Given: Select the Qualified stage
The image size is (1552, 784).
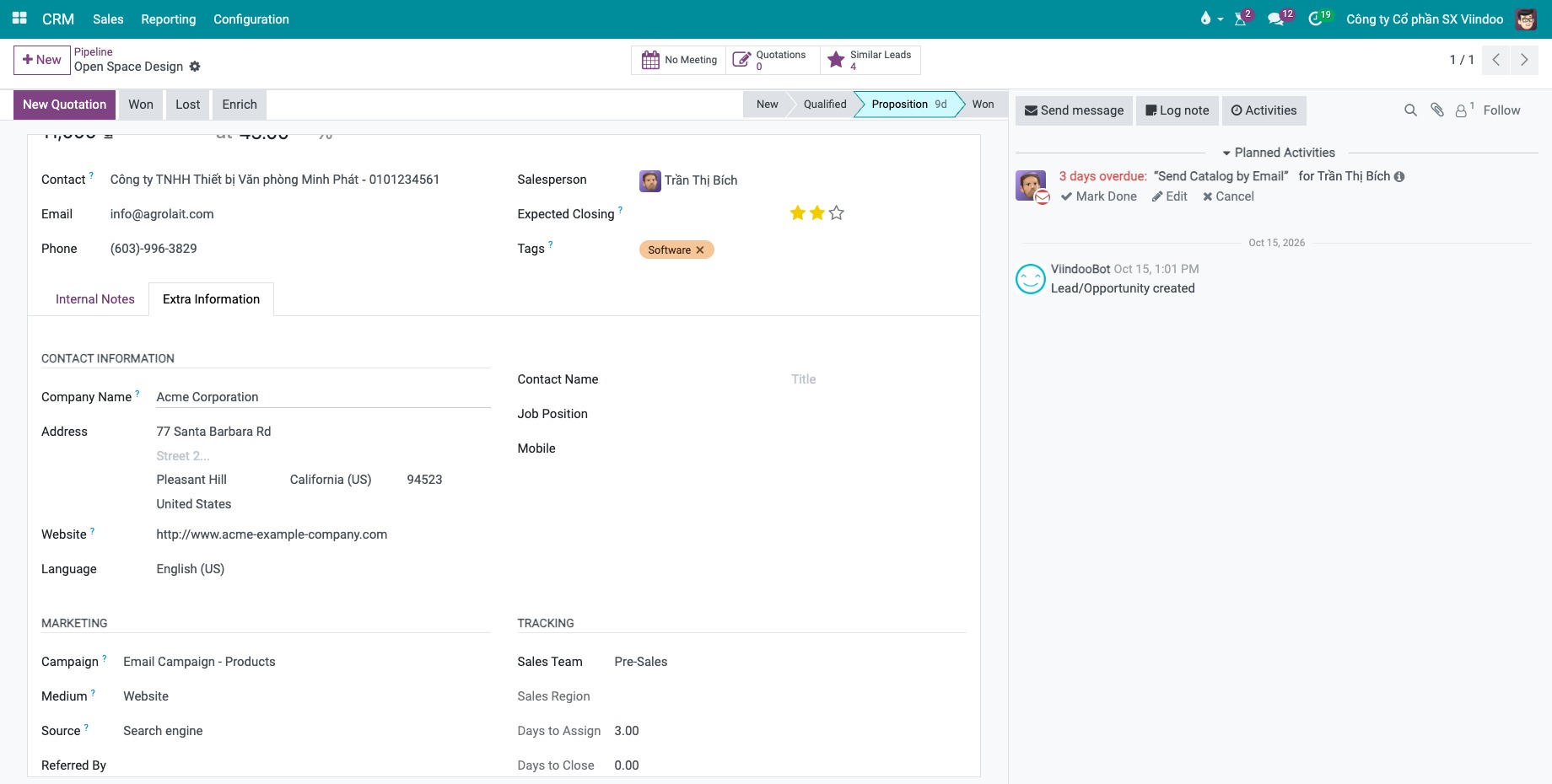Looking at the screenshot, I should click(824, 105).
